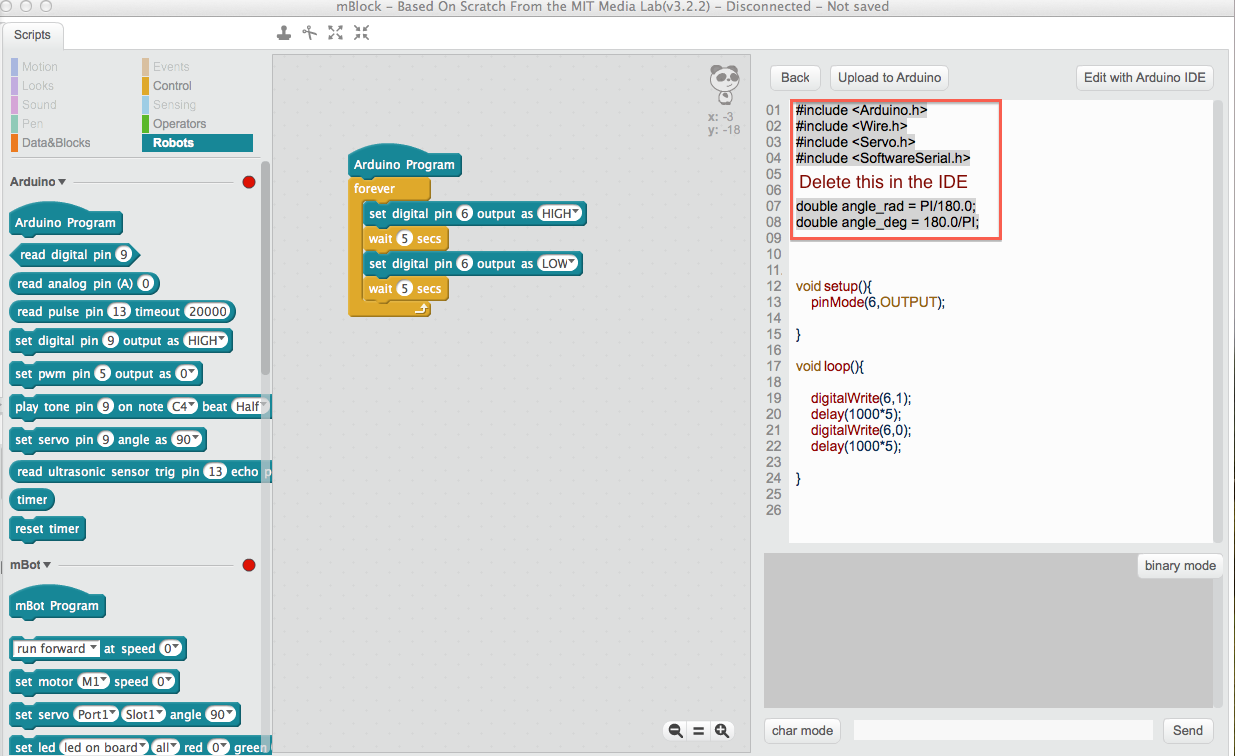Click Edit with Arduino IDE
1235x756 pixels.
1144,77
